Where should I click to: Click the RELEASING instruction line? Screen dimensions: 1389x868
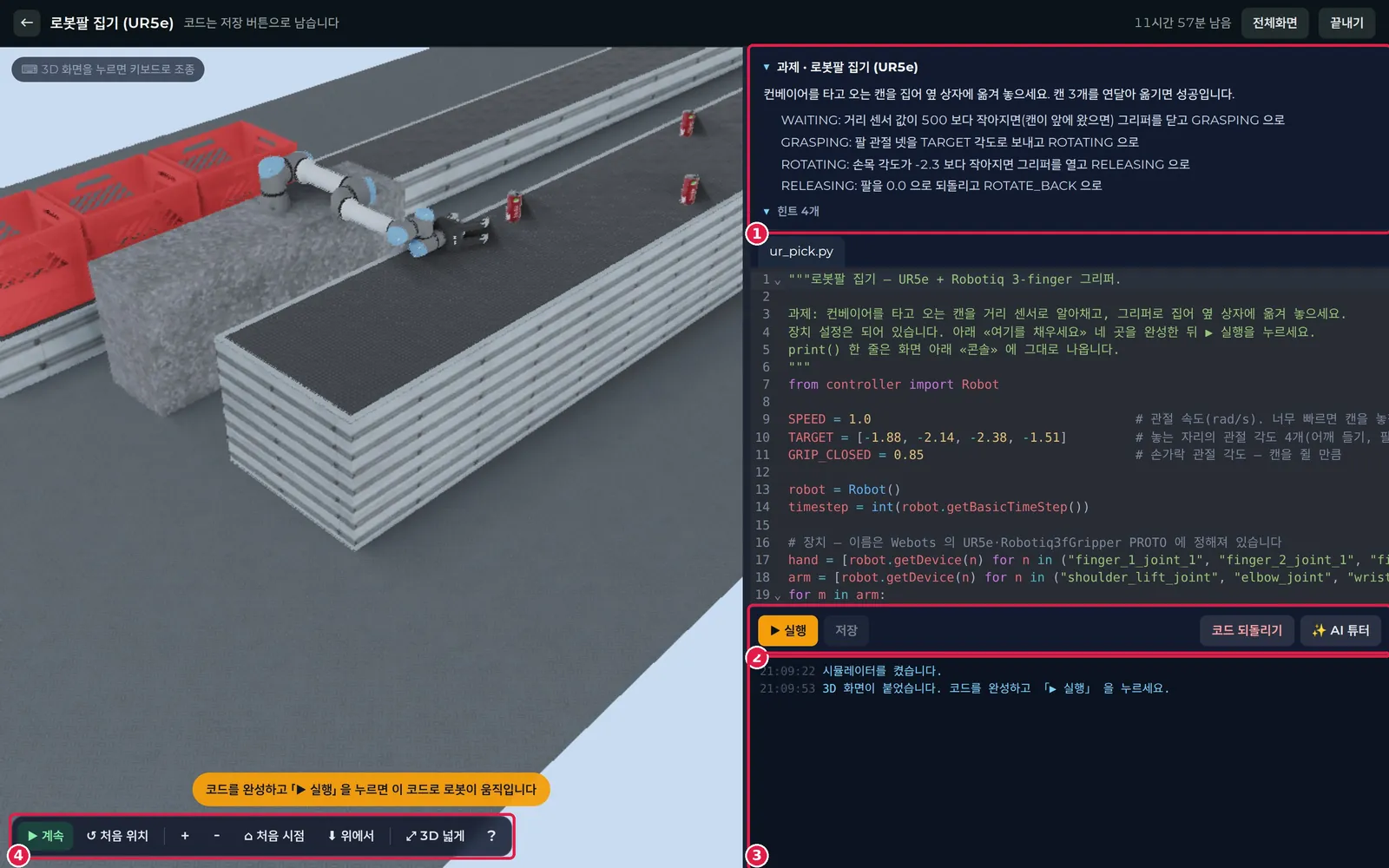pyautogui.click(x=941, y=186)
